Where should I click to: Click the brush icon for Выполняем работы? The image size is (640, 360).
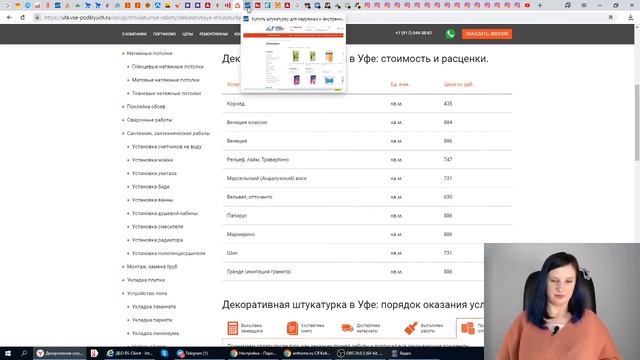(x=411, y=328)
